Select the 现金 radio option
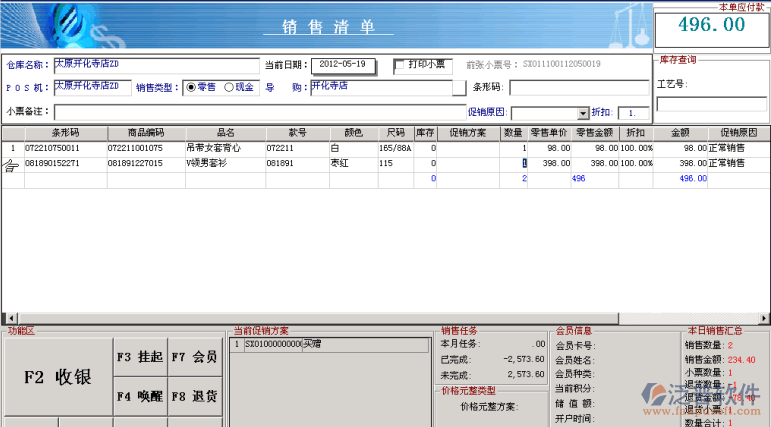 [x=229, y=87]
